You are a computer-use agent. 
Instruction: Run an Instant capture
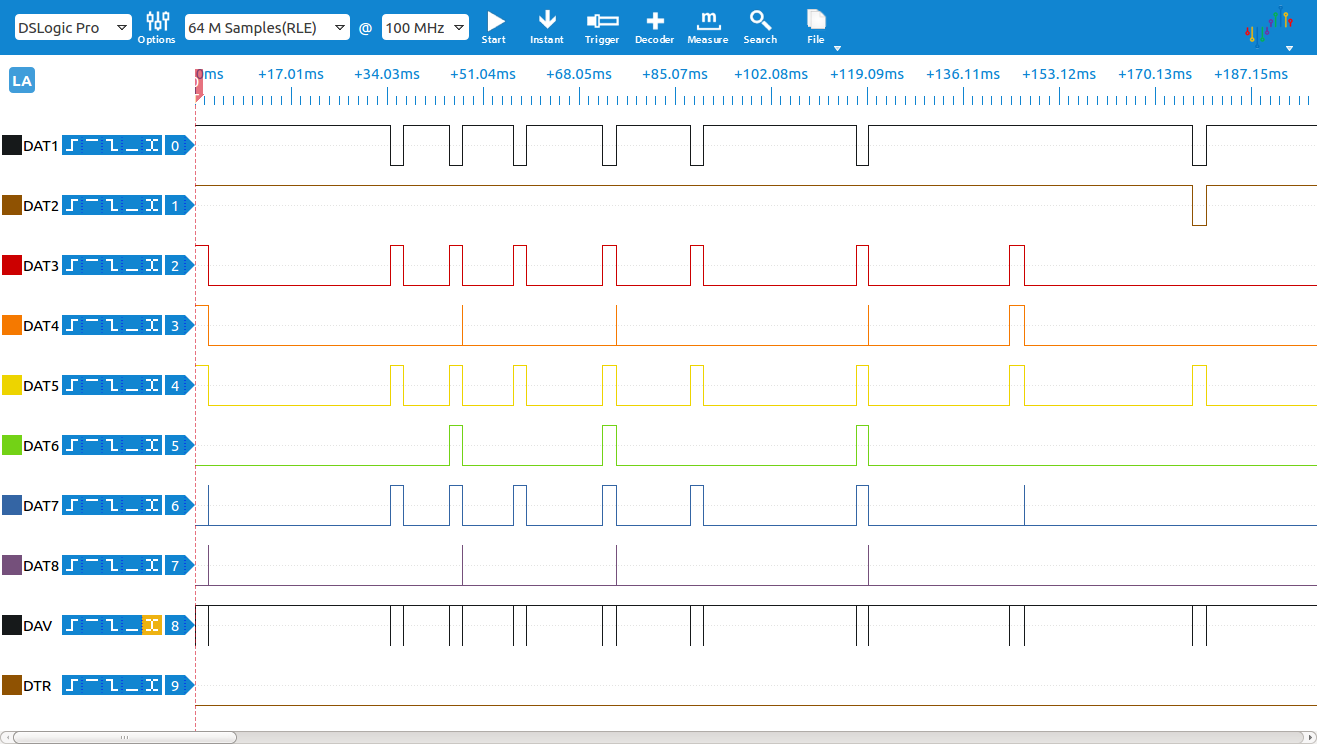click(547, 27)
